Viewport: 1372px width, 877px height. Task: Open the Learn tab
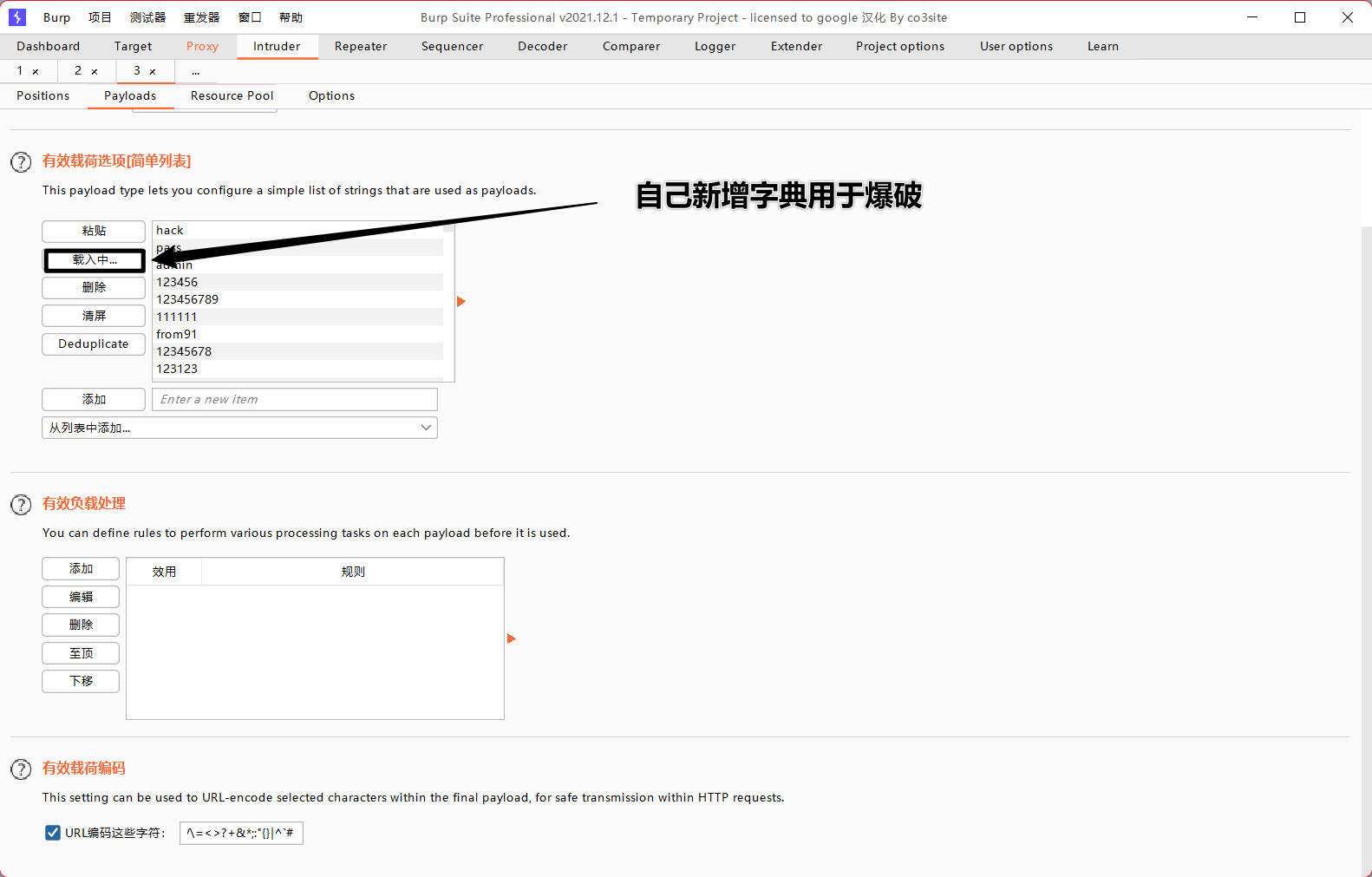[x=1103, y=46]
